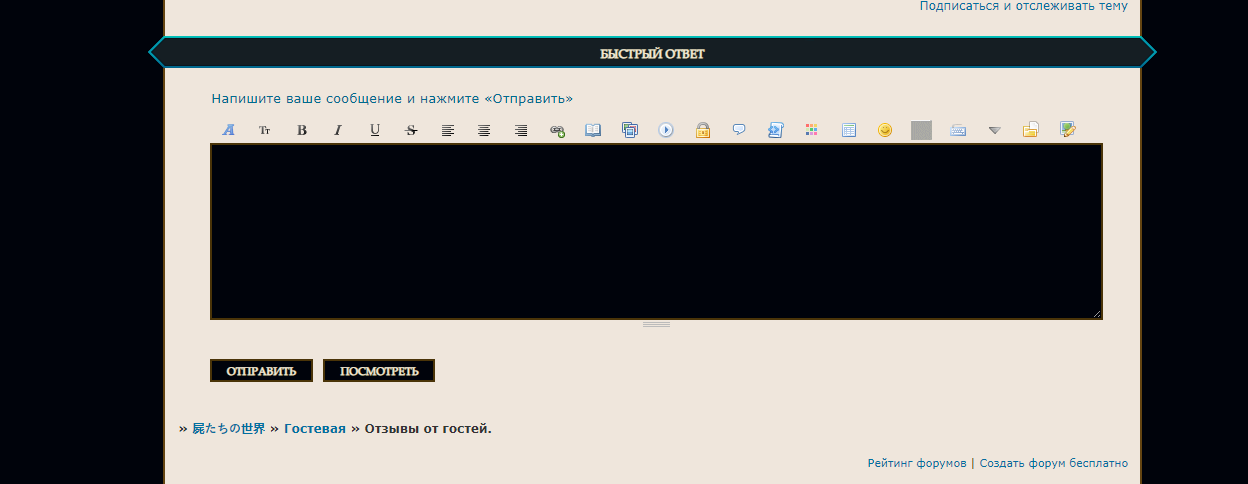Open the smileys picker
Image resolution: width=1248 pixels, height=484 pixels.
click(885, 130)
